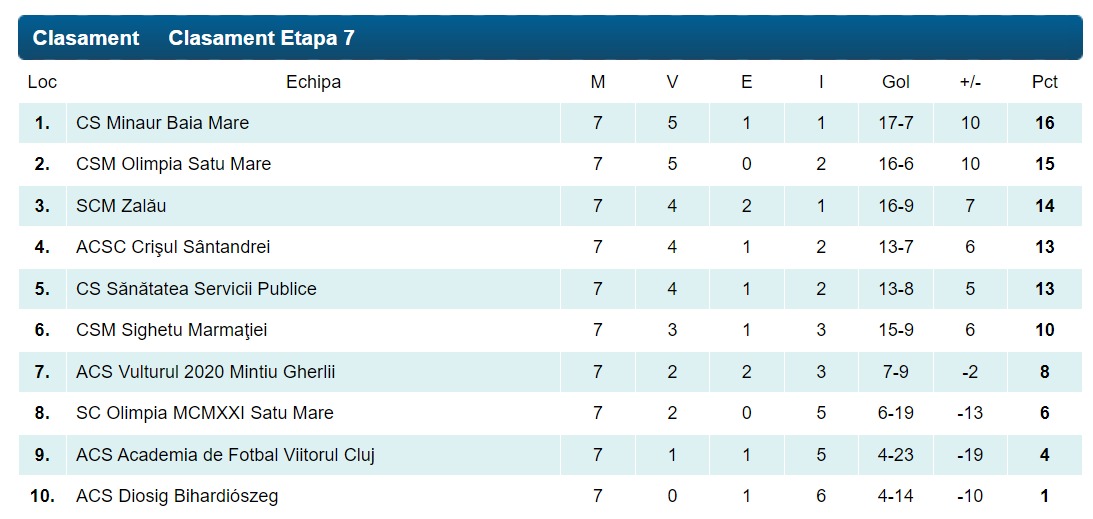Select ACSC Crişul Sântandrei row

click(173, 247)
